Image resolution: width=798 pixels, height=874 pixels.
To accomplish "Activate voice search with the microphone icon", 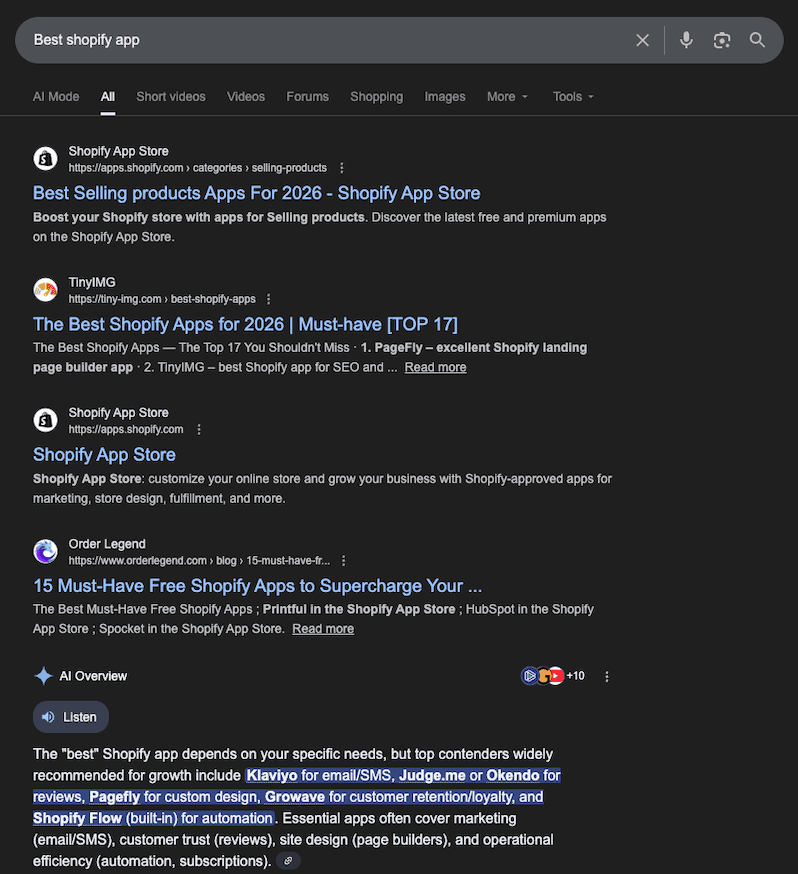I will click(686, 40).
